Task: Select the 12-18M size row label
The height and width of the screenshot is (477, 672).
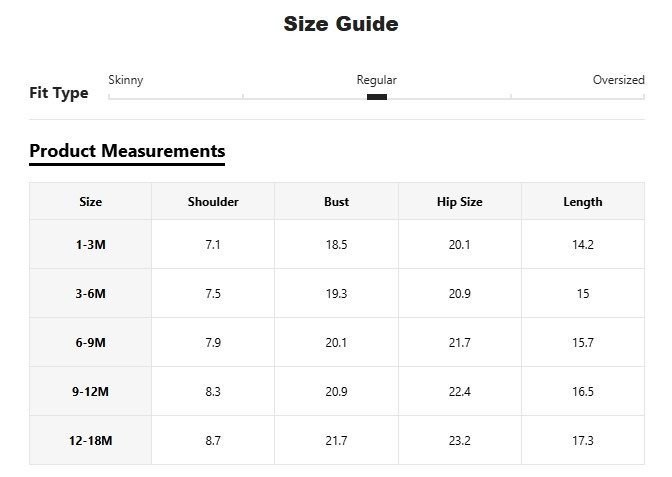Action: click(x=90, y=441)
